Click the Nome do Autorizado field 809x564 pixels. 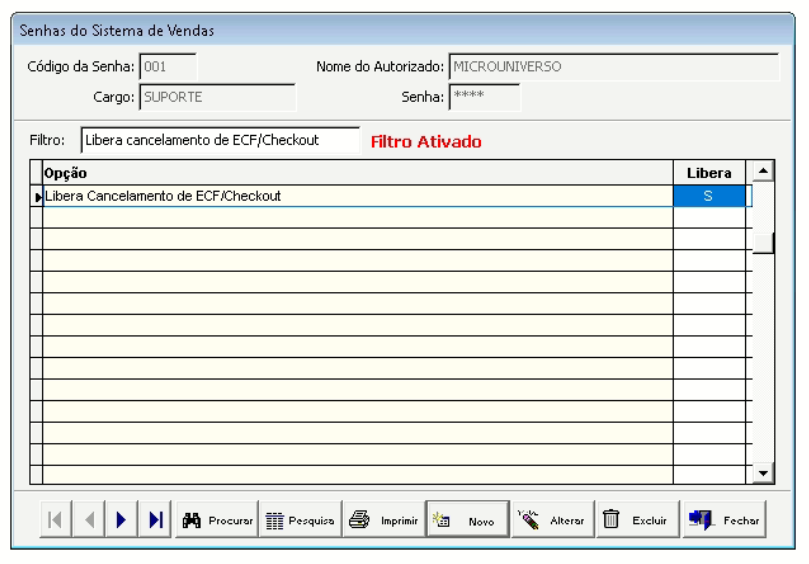[614, 67]
